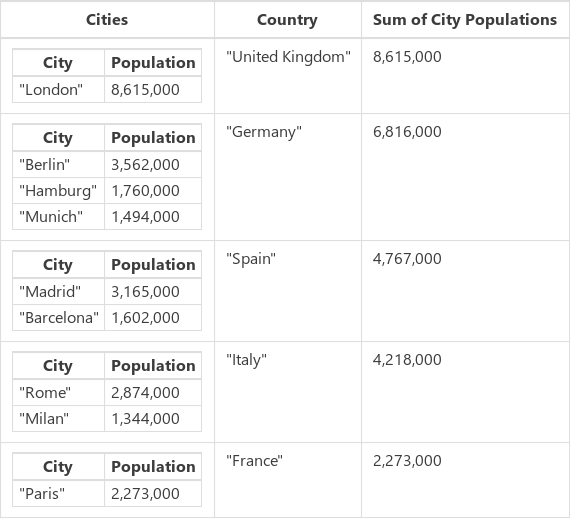Select the "Barcelona" city cell
The width and height of the screenshot is (570, 518).
[x=59, y=318]
